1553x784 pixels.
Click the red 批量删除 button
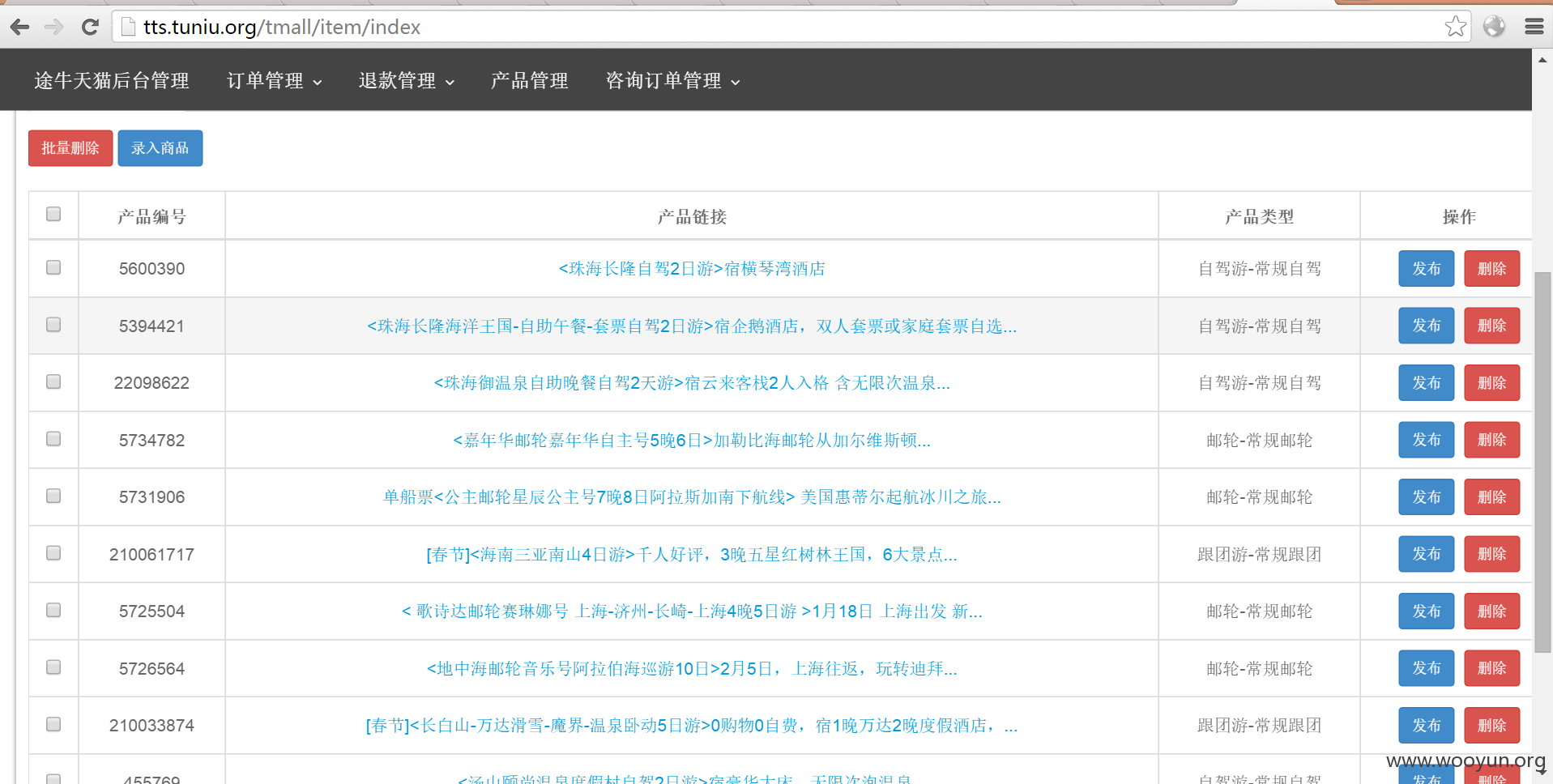tap(70, 148)
